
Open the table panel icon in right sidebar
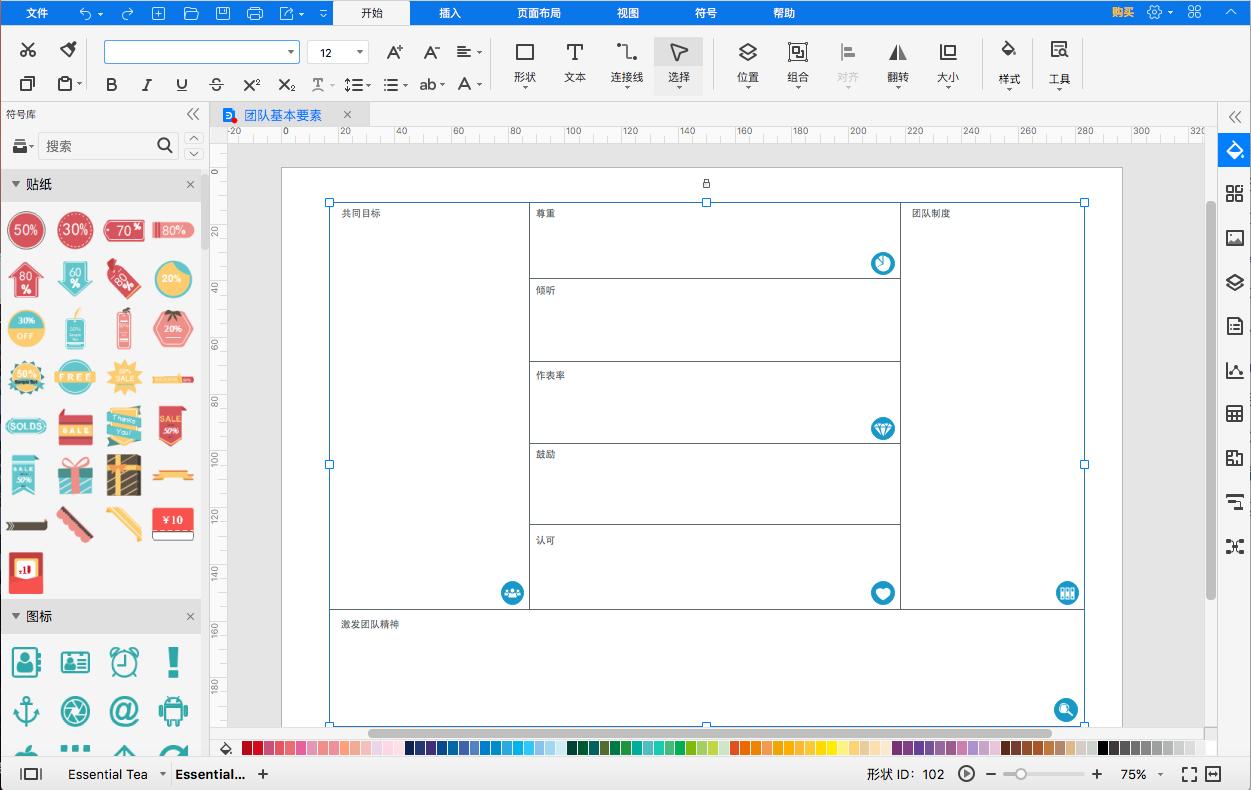tap(1234, 414)
